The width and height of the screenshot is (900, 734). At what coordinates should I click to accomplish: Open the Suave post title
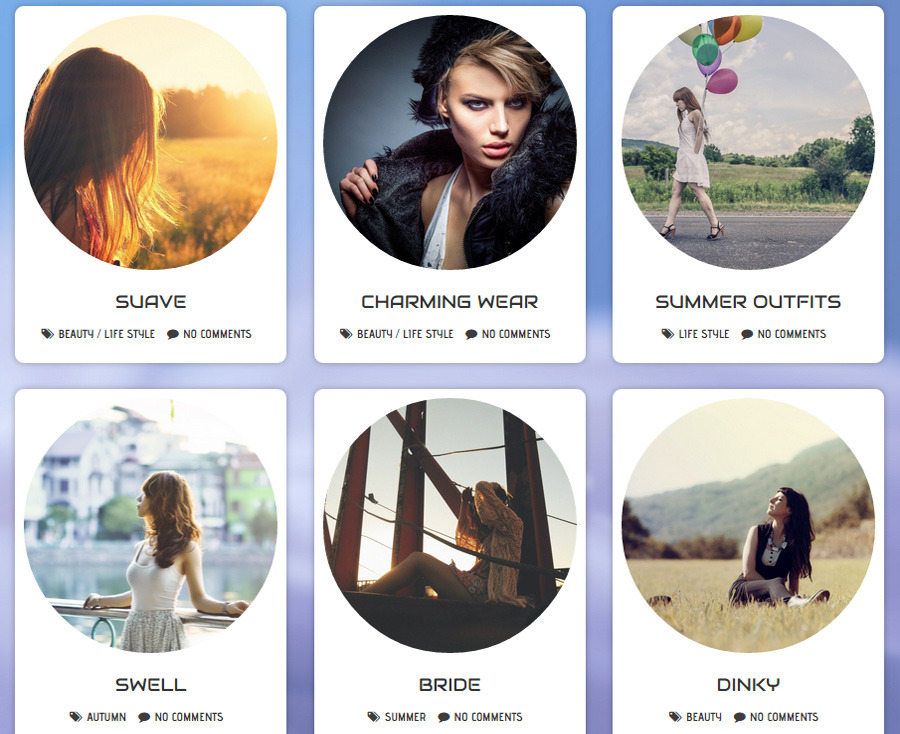click(x=150, y=301)
